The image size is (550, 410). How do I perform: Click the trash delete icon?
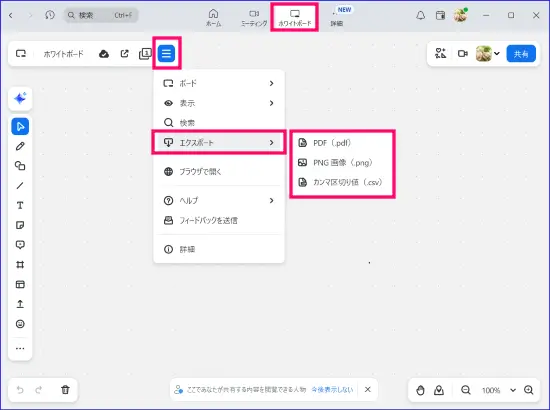(x=65, y=390)
